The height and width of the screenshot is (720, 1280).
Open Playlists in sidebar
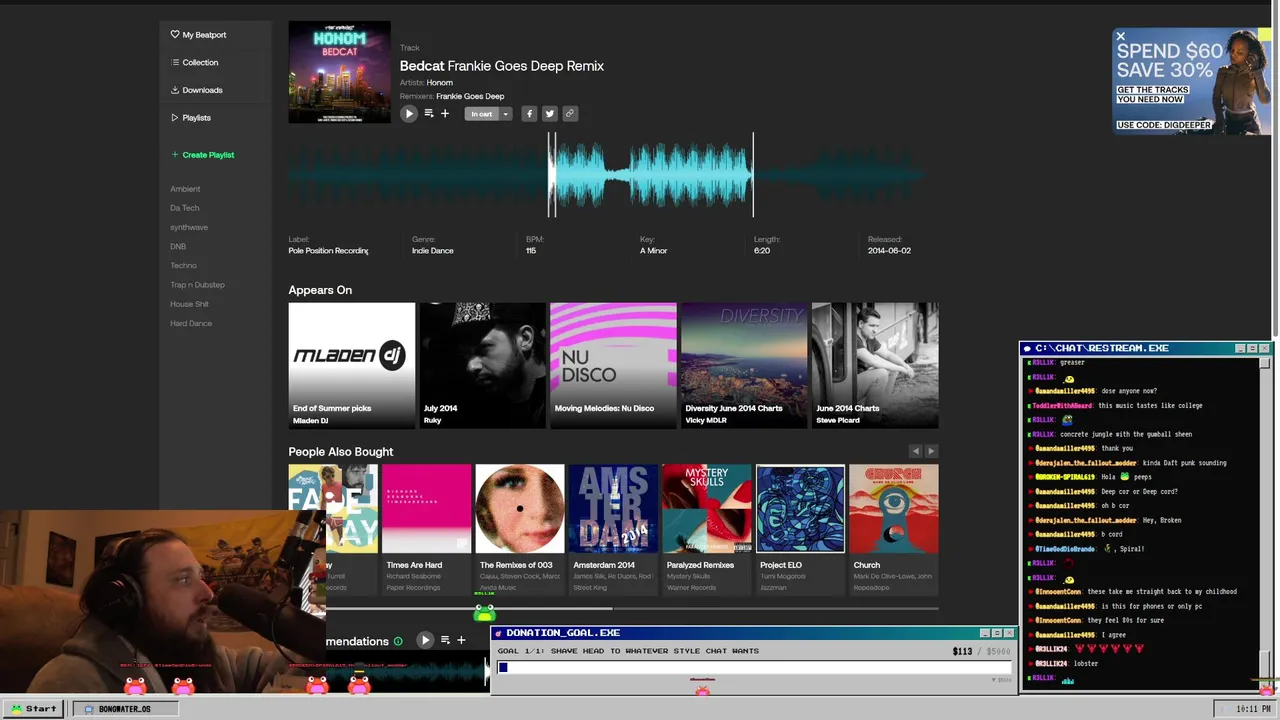click(190, 118)
